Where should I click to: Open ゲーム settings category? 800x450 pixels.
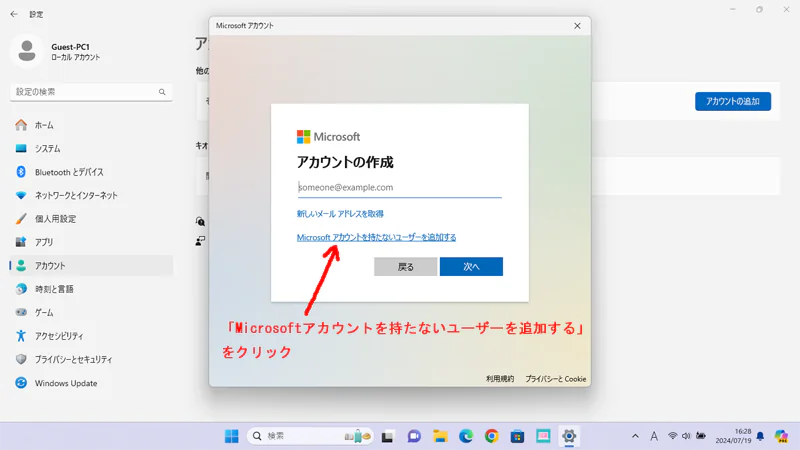coord(91,313)
